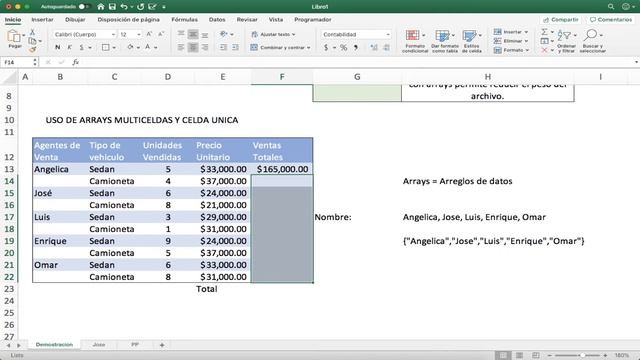The image size is (640, 360).
Task: Increase indent of cell
Action: pos(236,47)
